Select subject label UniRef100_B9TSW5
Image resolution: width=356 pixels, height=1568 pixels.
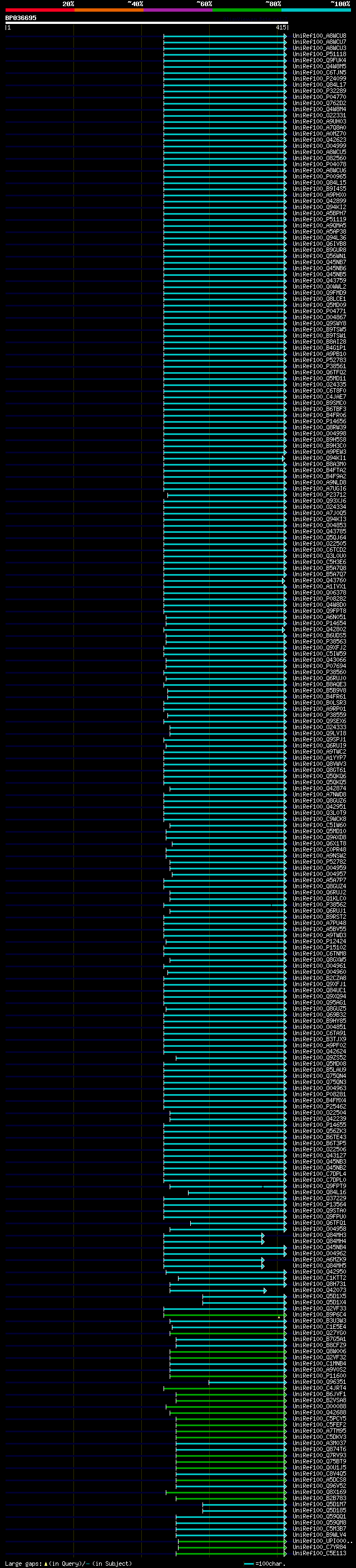(x=319, y=330)
